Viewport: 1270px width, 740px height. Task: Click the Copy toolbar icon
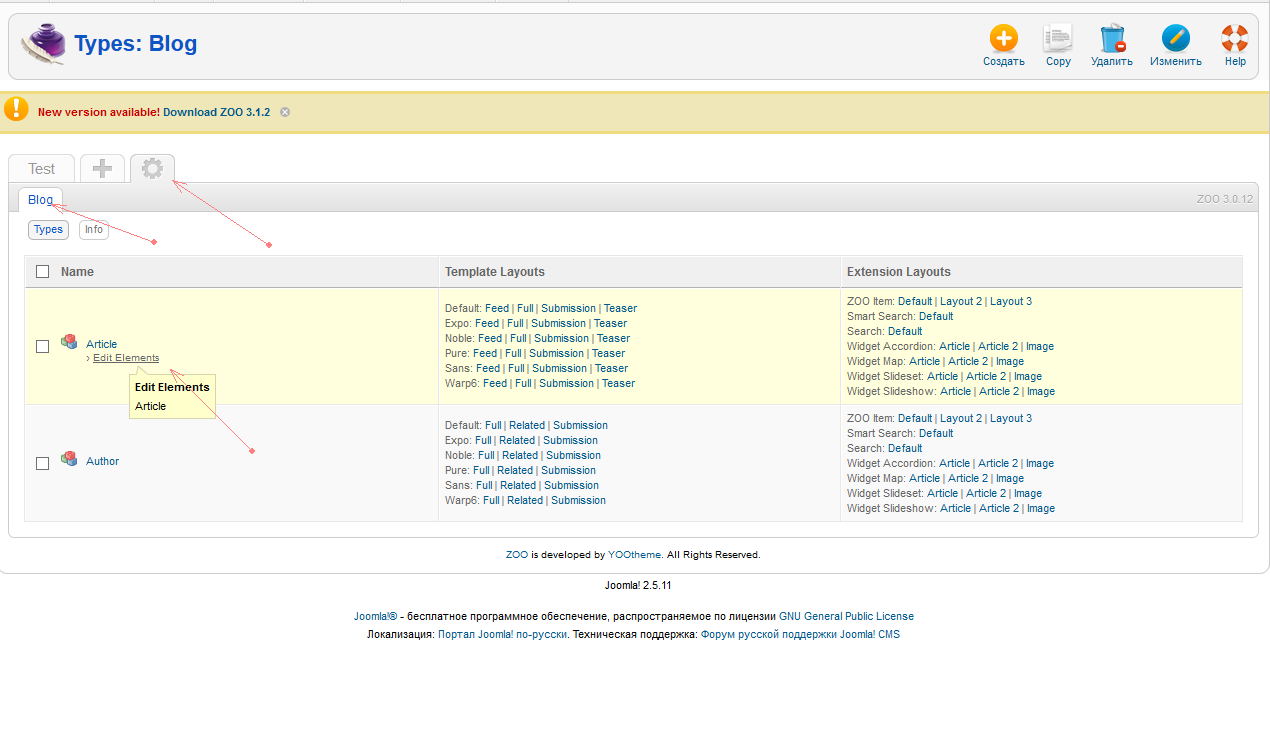tap(1058, 39)
